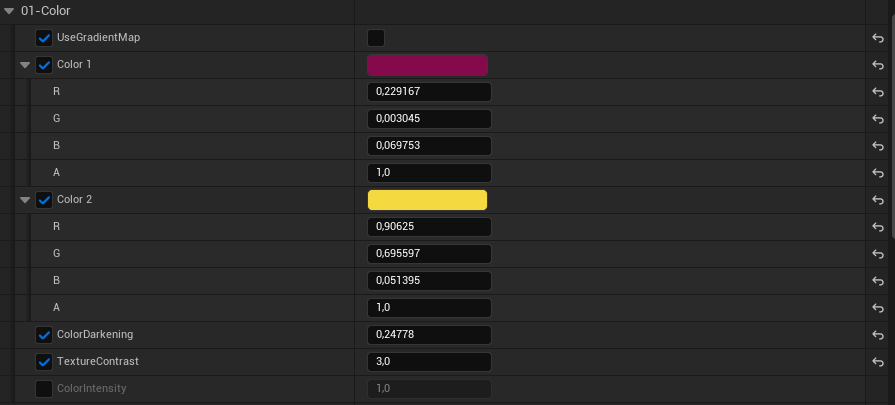Collapse the Color 1 channel rows
The image size is (895, 405).
coord(25,65)
